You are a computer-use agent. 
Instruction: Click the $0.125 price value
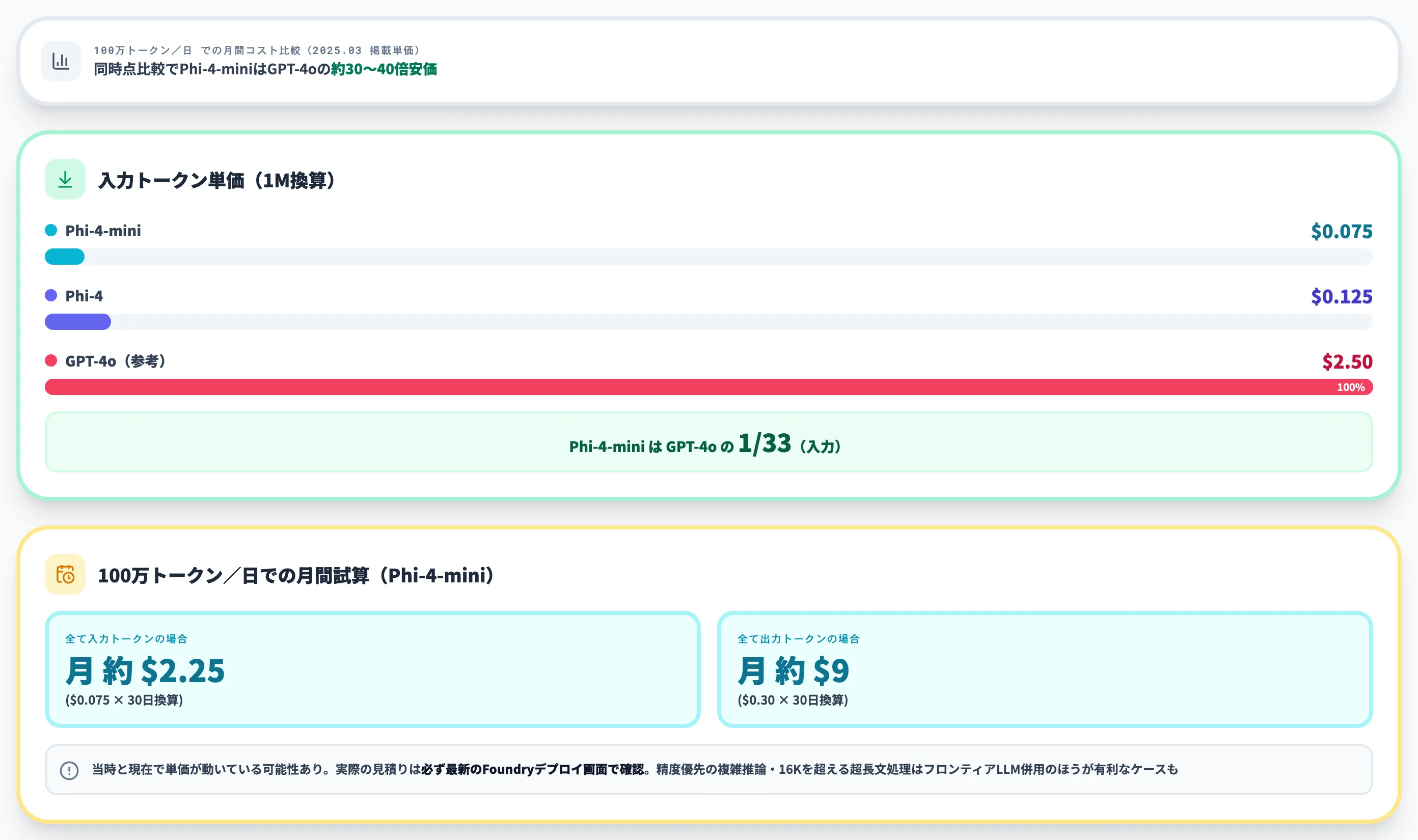point(1342,296)
